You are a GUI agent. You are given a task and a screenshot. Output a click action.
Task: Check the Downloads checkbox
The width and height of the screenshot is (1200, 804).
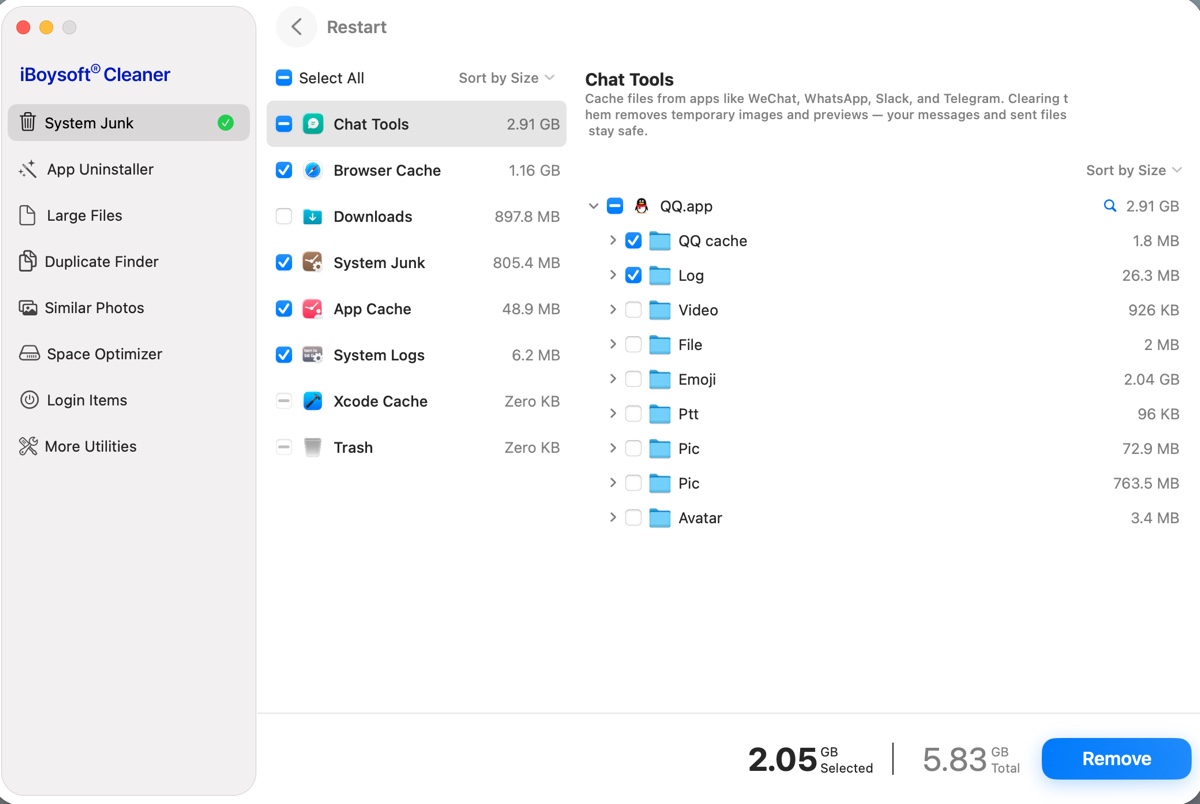pos(284,216)
